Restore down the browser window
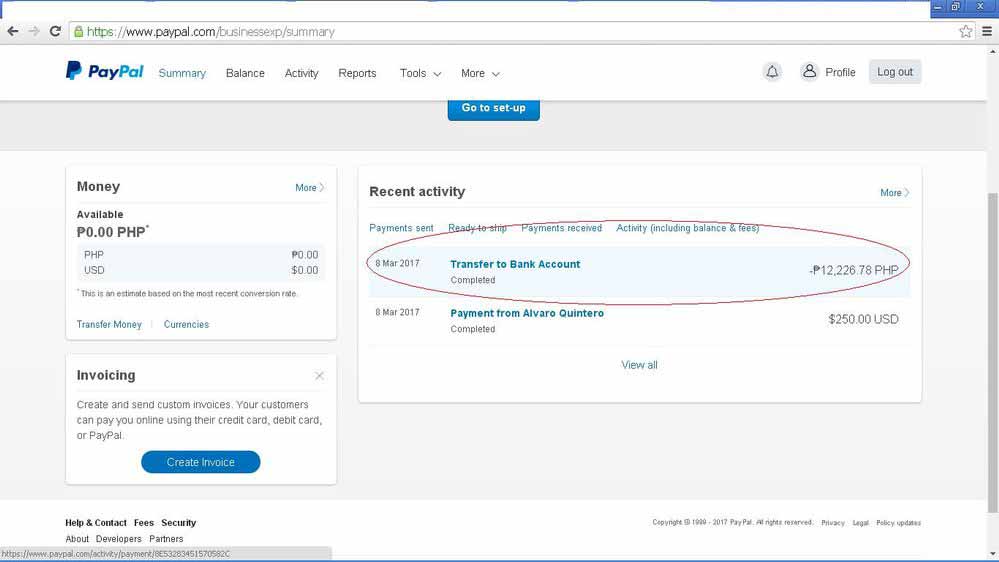 click(x=956, y=7)
